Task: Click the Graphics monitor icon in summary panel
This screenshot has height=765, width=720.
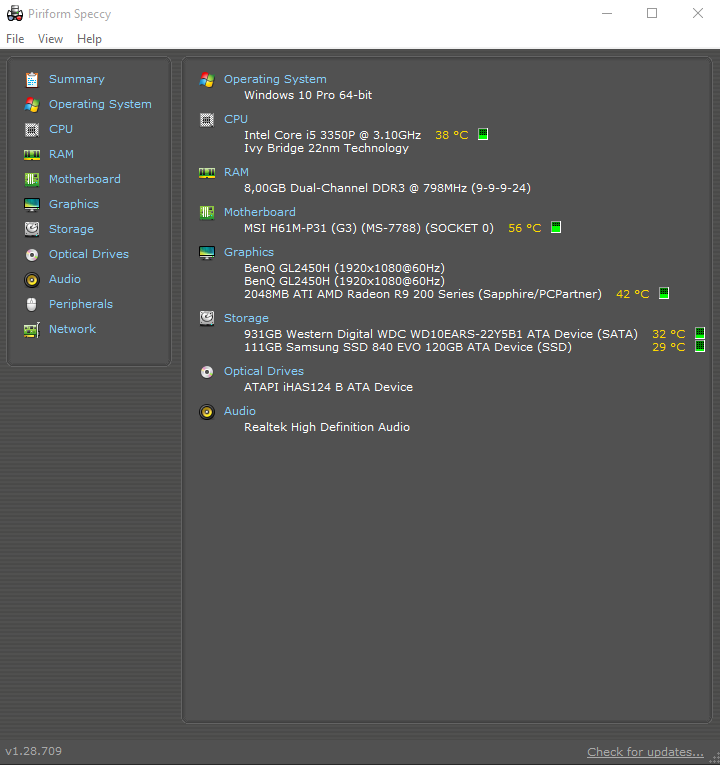Action: point(207,252)
